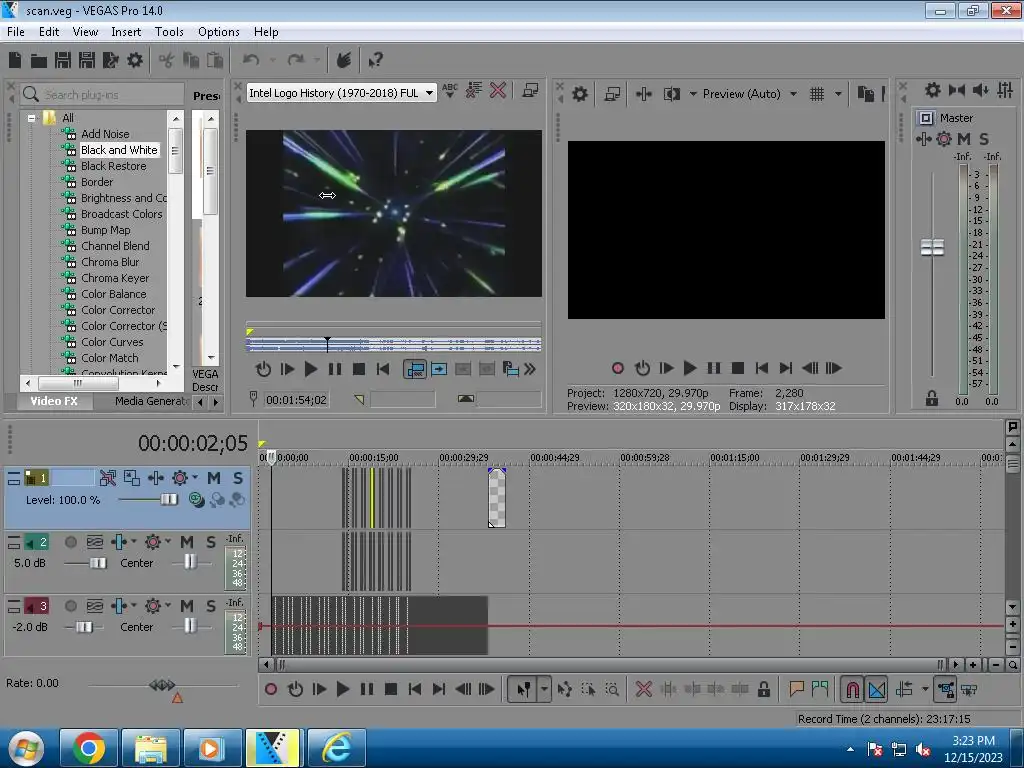Solo video track 1
The width and height of the screenshot is (1024, 768).
[x=238, y=478]
